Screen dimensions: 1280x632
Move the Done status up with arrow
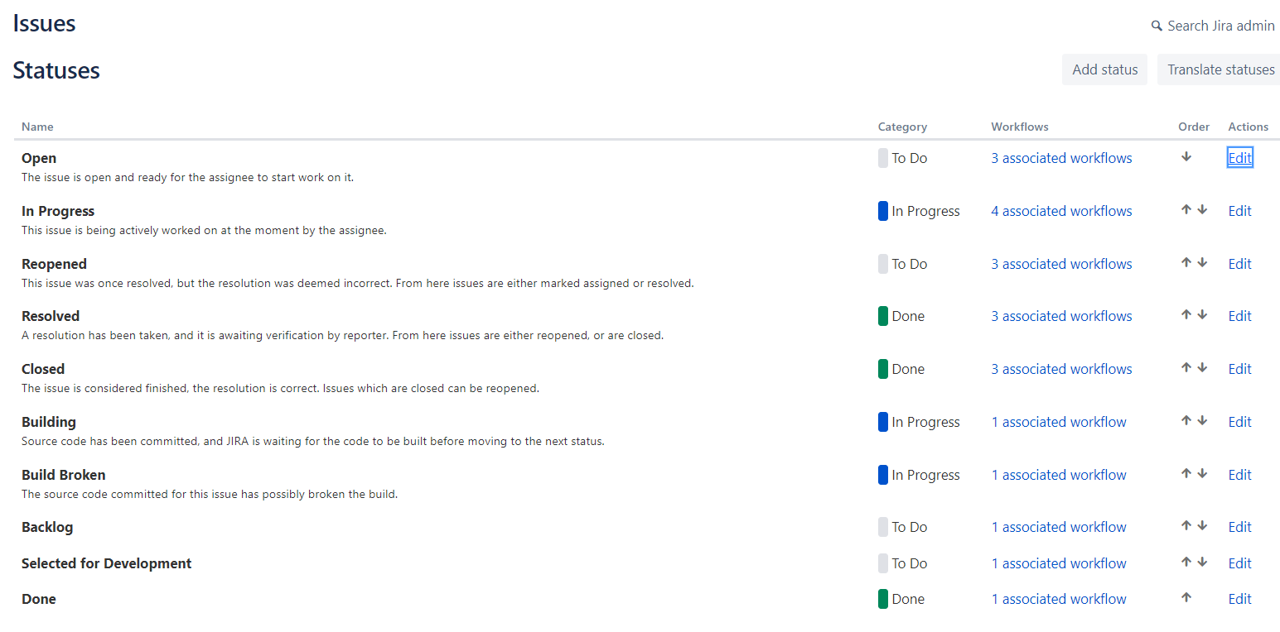(x=1185, y=598)
